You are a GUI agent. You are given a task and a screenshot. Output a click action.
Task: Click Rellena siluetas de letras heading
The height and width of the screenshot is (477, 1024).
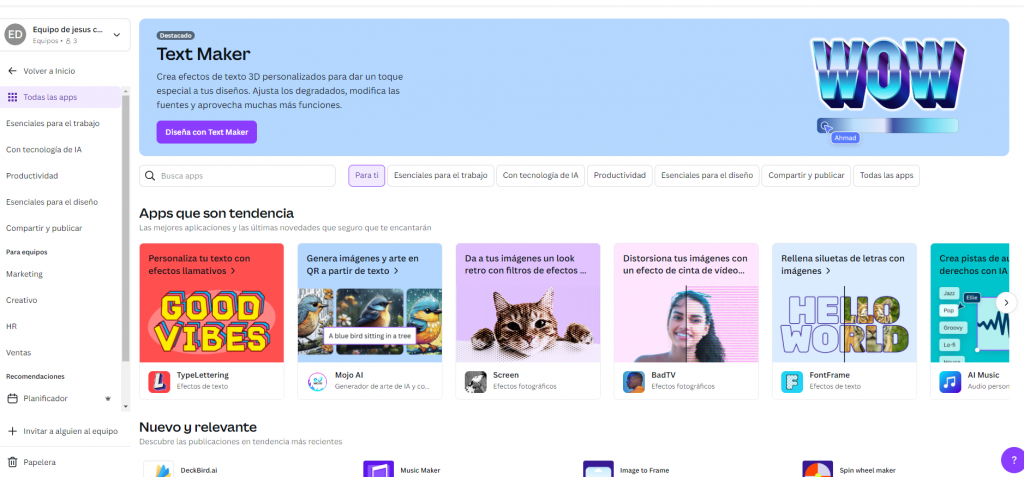[x=842, y=264]
